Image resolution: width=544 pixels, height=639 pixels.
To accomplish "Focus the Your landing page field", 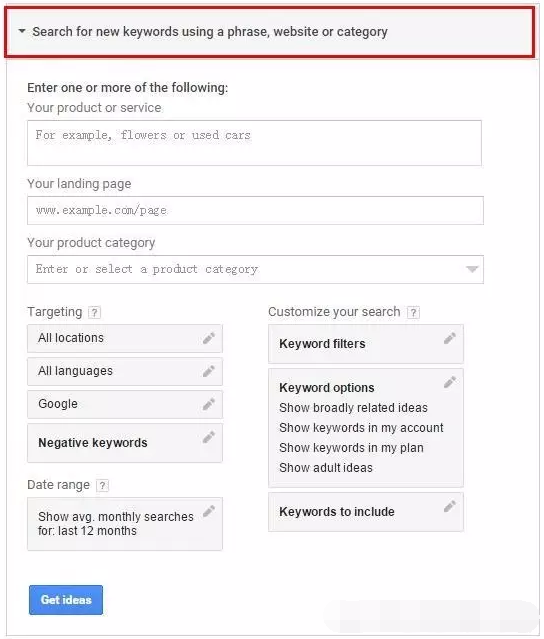I will 255,210.
